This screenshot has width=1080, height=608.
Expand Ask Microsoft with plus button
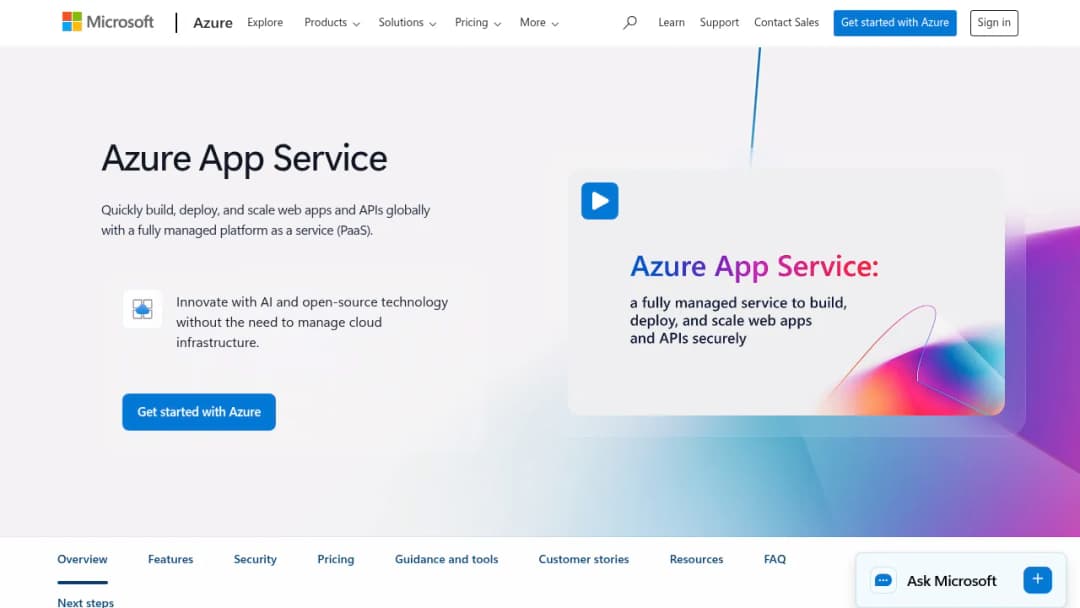coord(1037,580)
